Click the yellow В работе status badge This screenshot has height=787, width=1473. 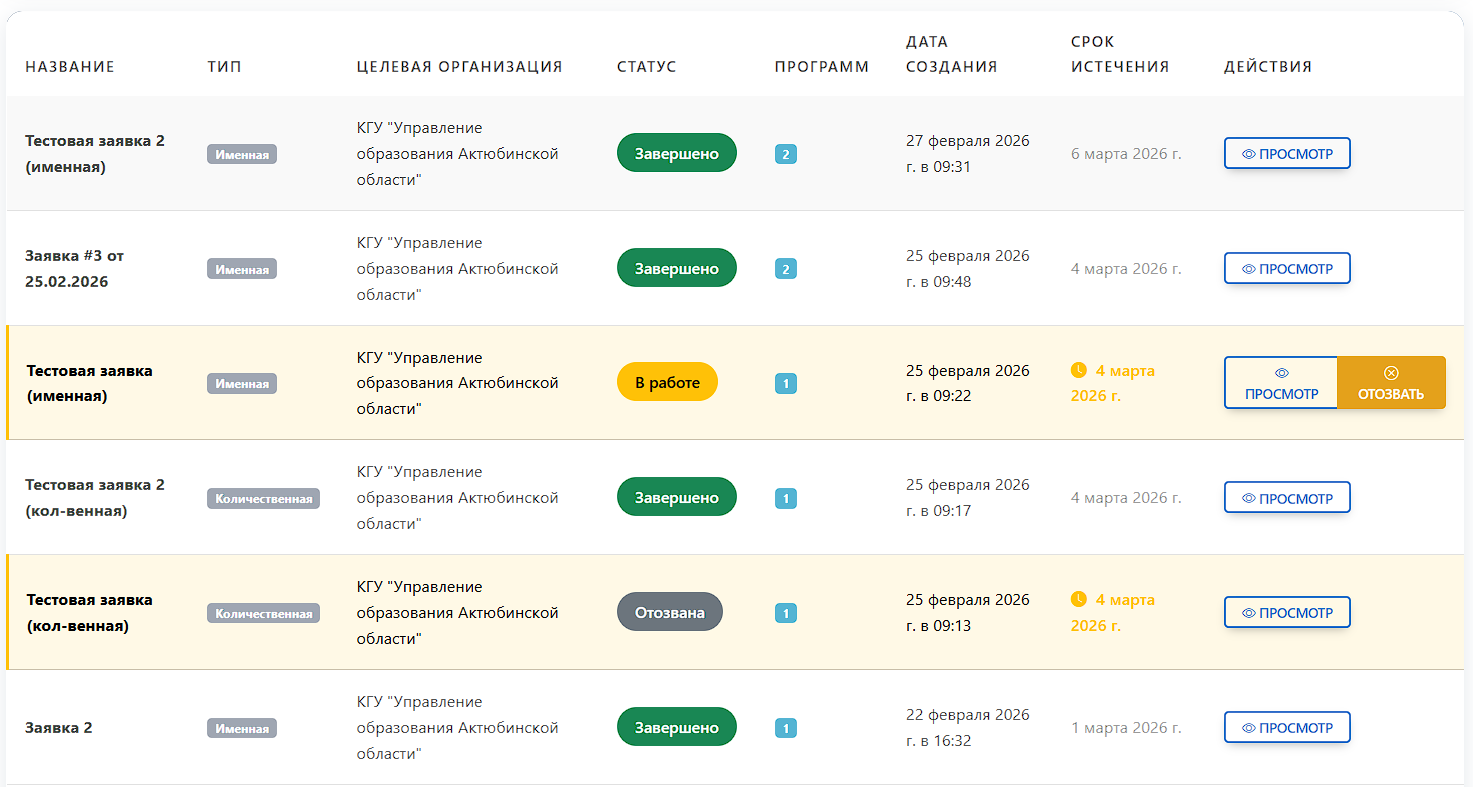[x=667, y=382]
